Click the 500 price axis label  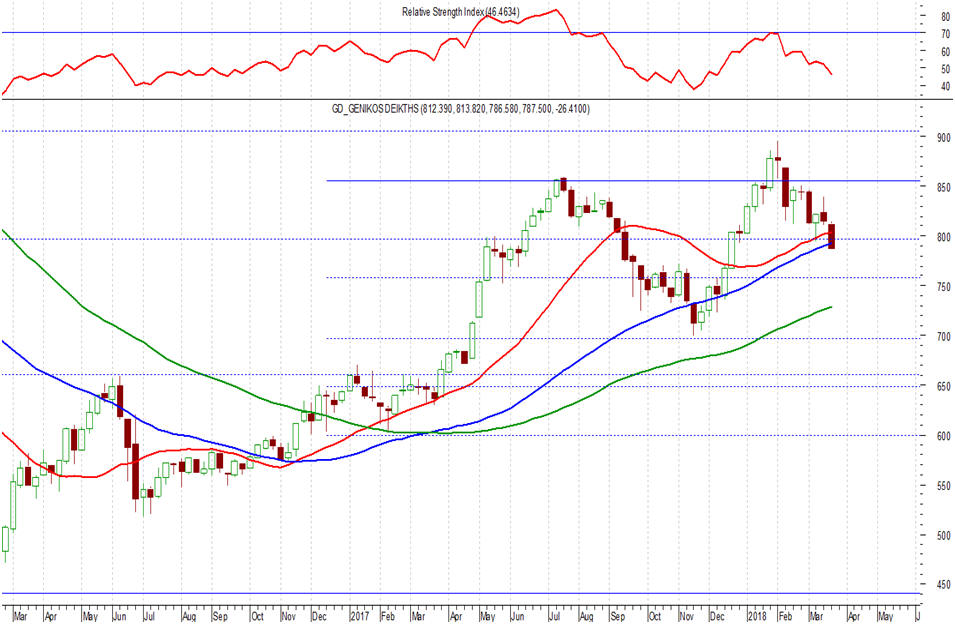pyautogui.click(x=943, y=536)
